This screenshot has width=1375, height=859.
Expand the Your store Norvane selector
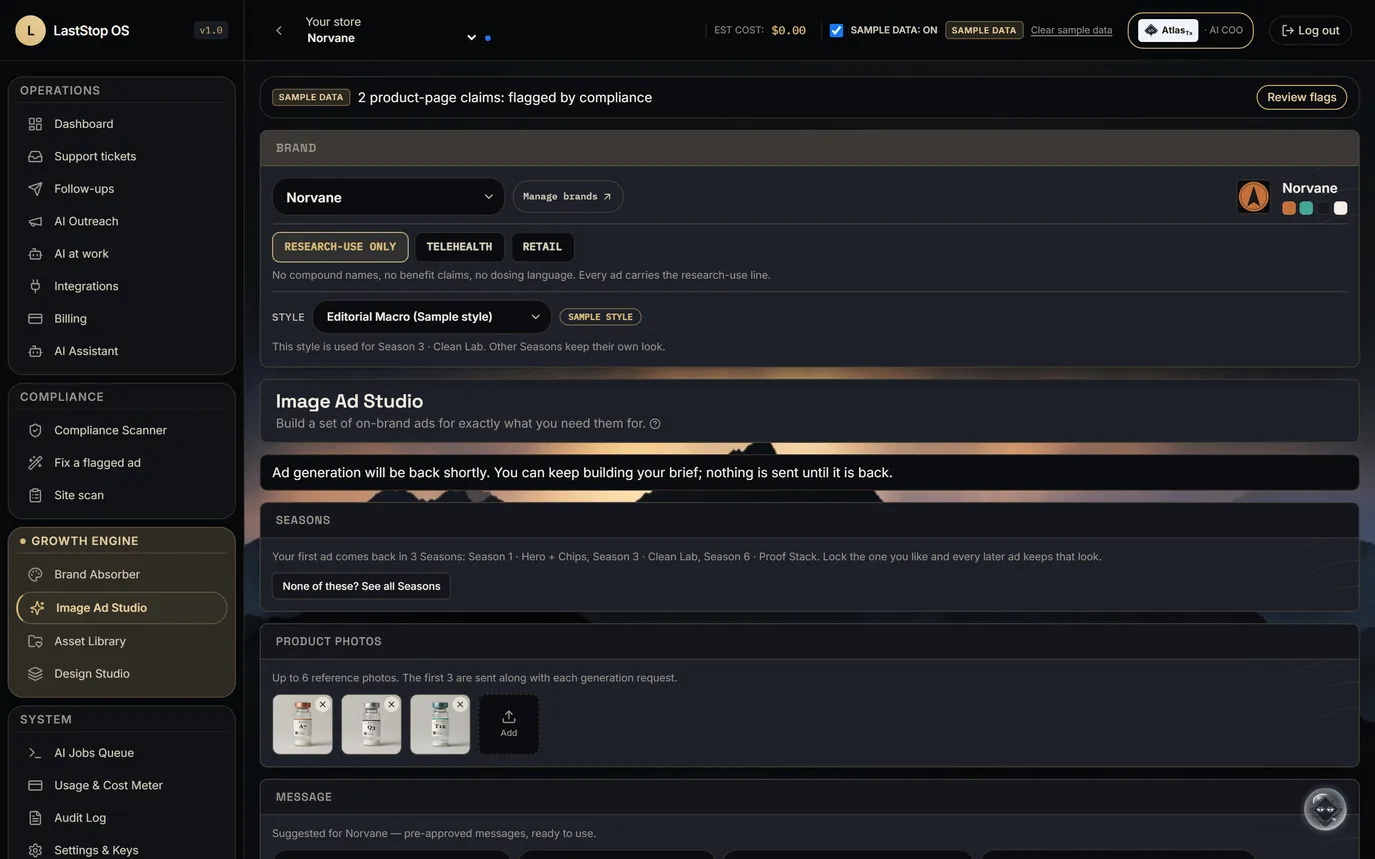pos(391,30)
